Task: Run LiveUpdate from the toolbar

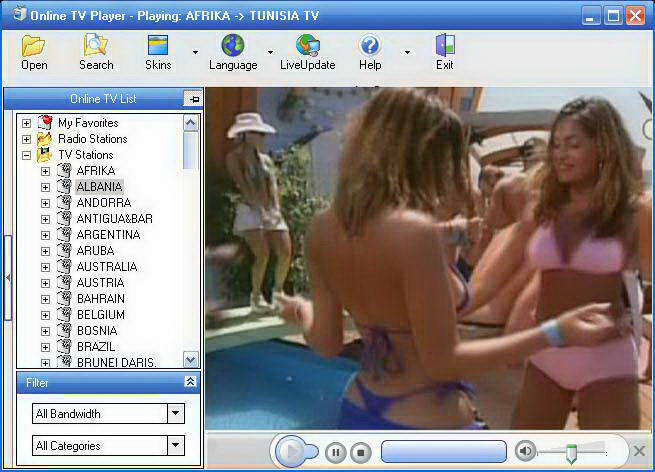Action: pos(307,45)
